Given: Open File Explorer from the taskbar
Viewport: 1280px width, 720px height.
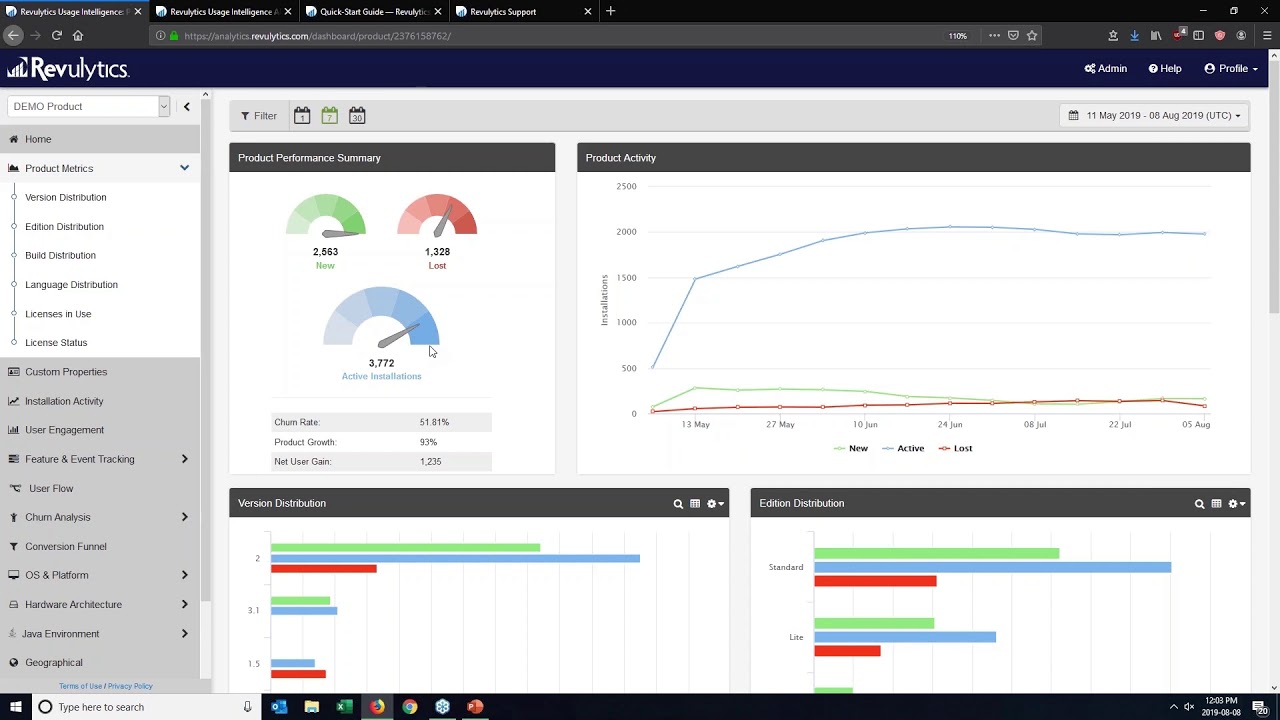Looking at the screenshot, I should 312,707.
